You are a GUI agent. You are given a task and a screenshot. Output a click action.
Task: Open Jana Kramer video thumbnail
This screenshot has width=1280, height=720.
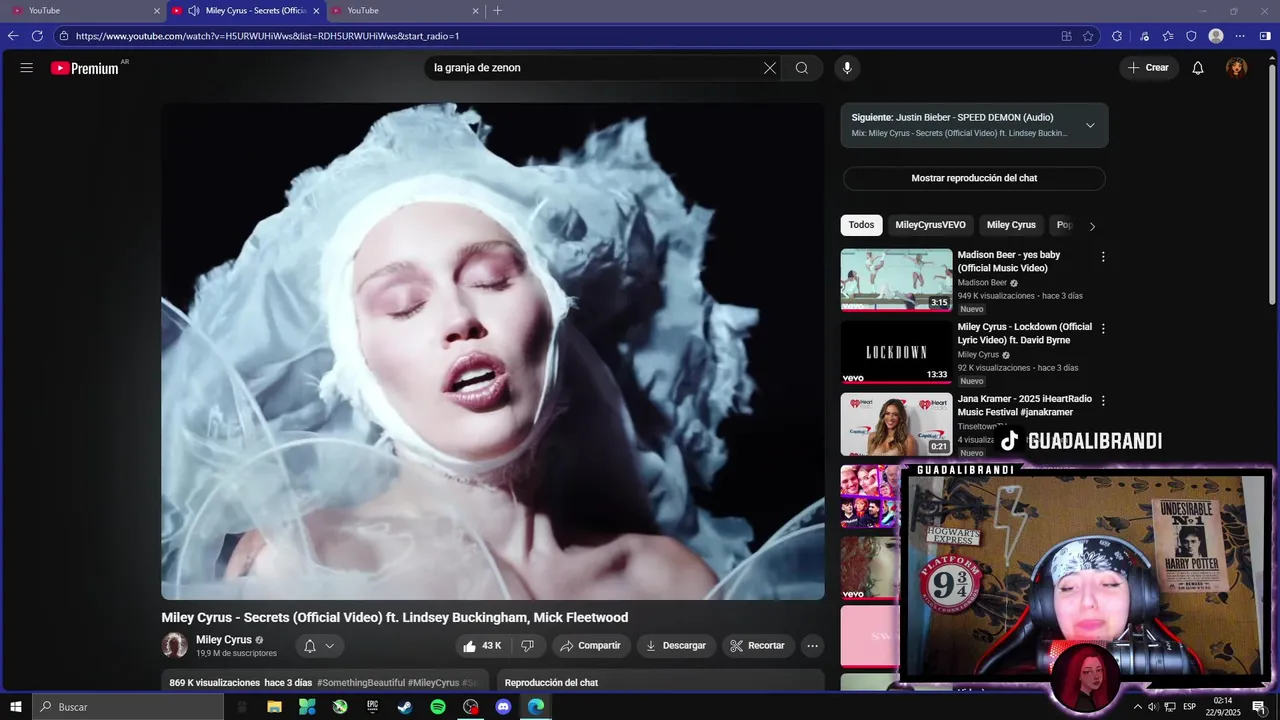point(896,424)
